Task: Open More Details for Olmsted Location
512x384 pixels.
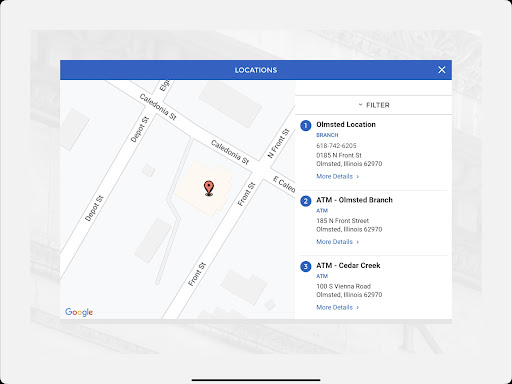Action: pos(338,176)
